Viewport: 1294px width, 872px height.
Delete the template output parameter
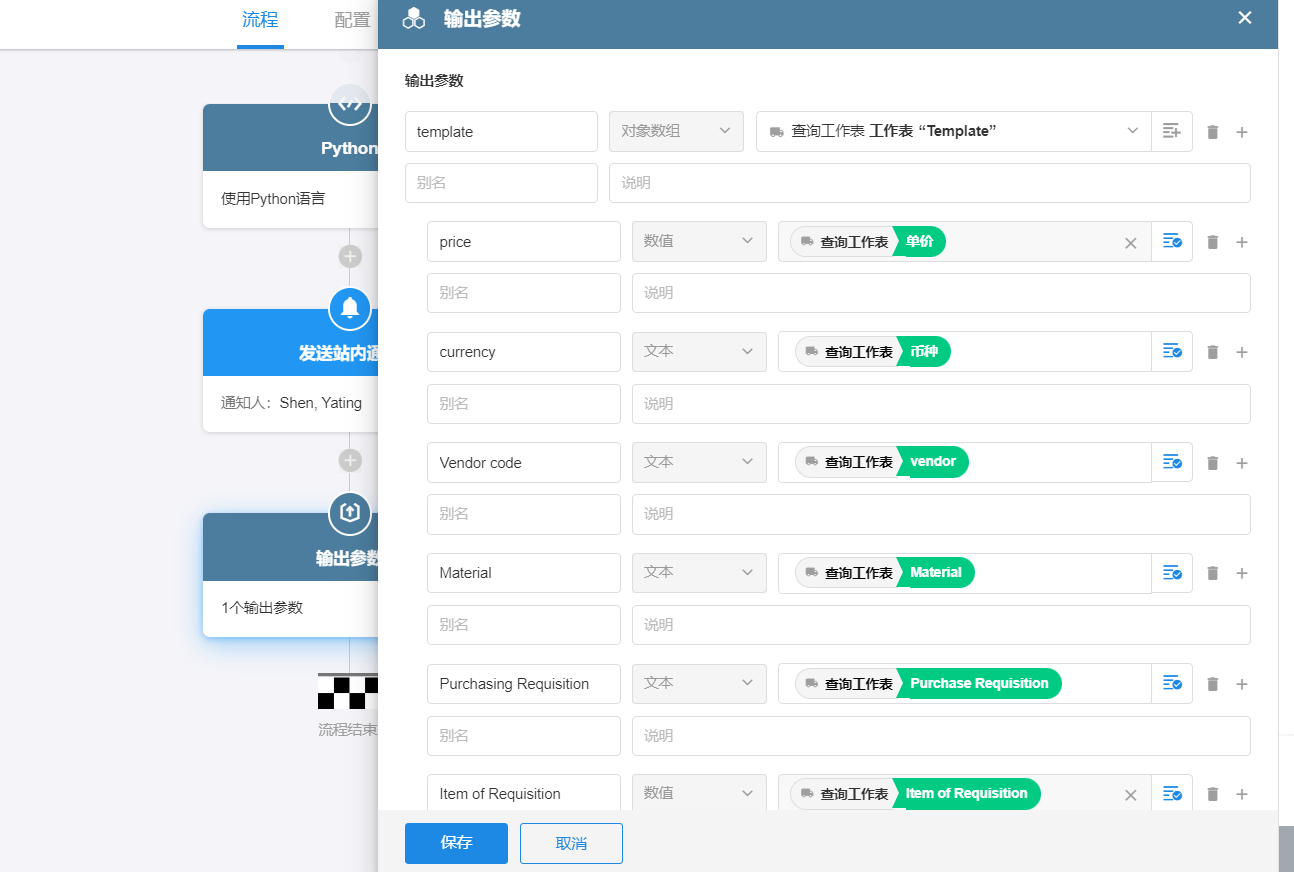[1213, 132]
